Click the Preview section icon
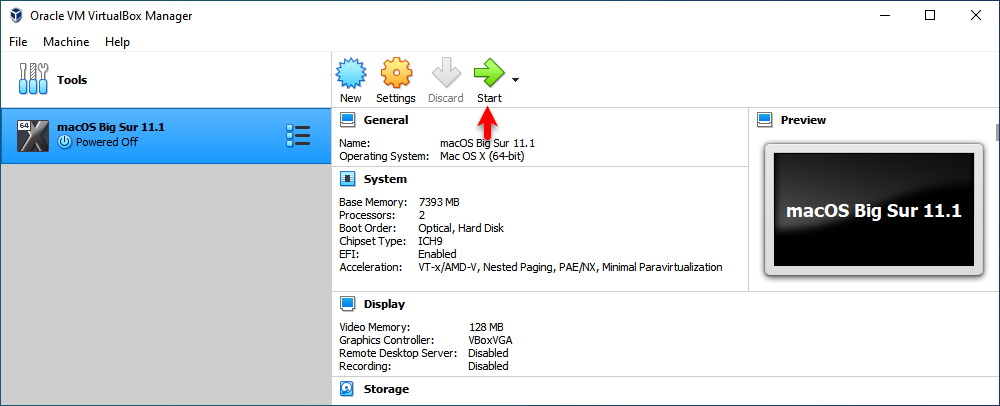 [765, 120]
